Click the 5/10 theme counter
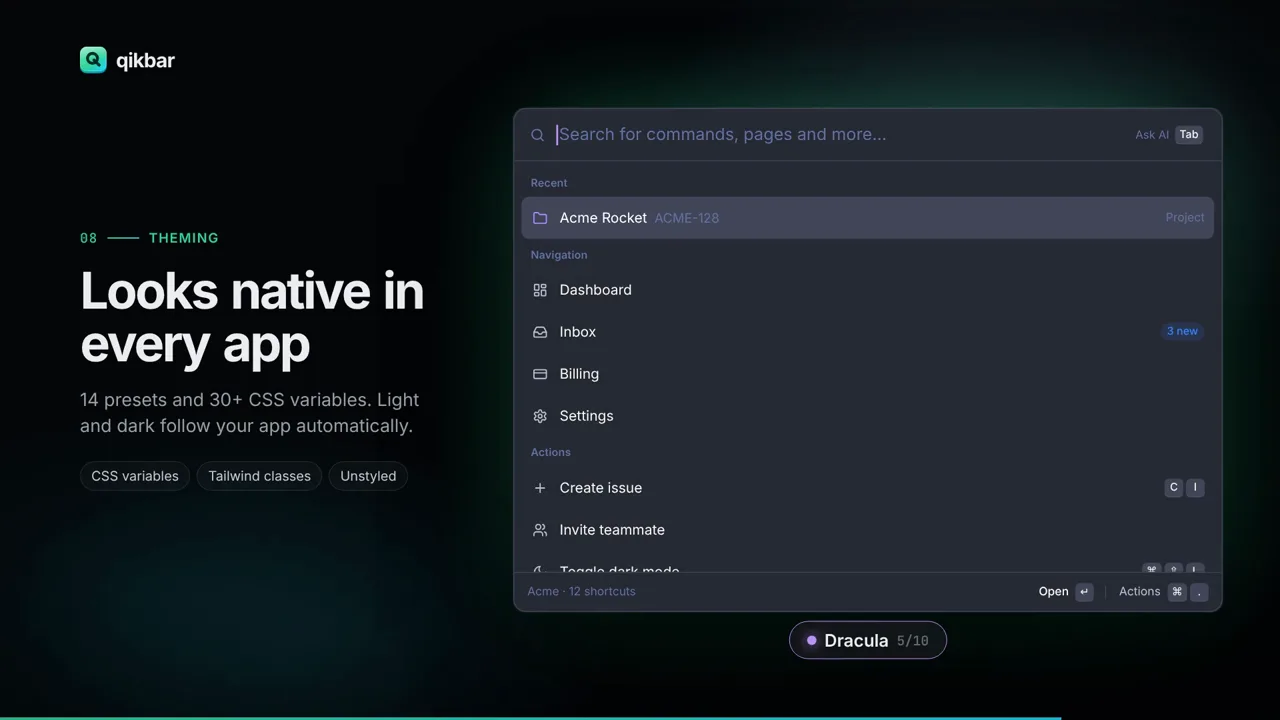Viewport: 1280px width, 720px height. pos(913,641)
